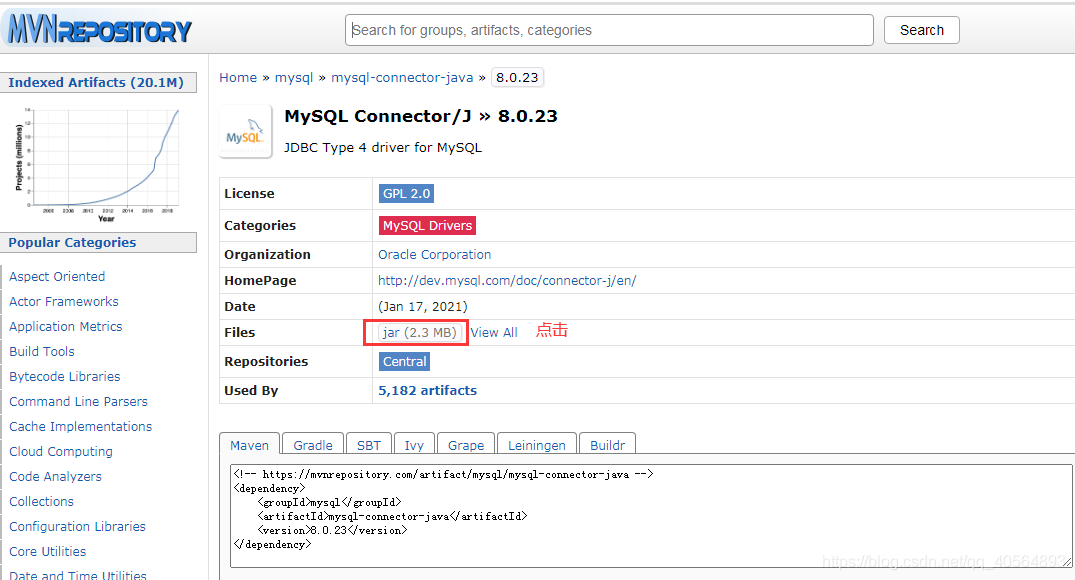The width and height of the screenshot is (1075, 580).
Task: Click the Central repository tag
Action: click(404, 361)
